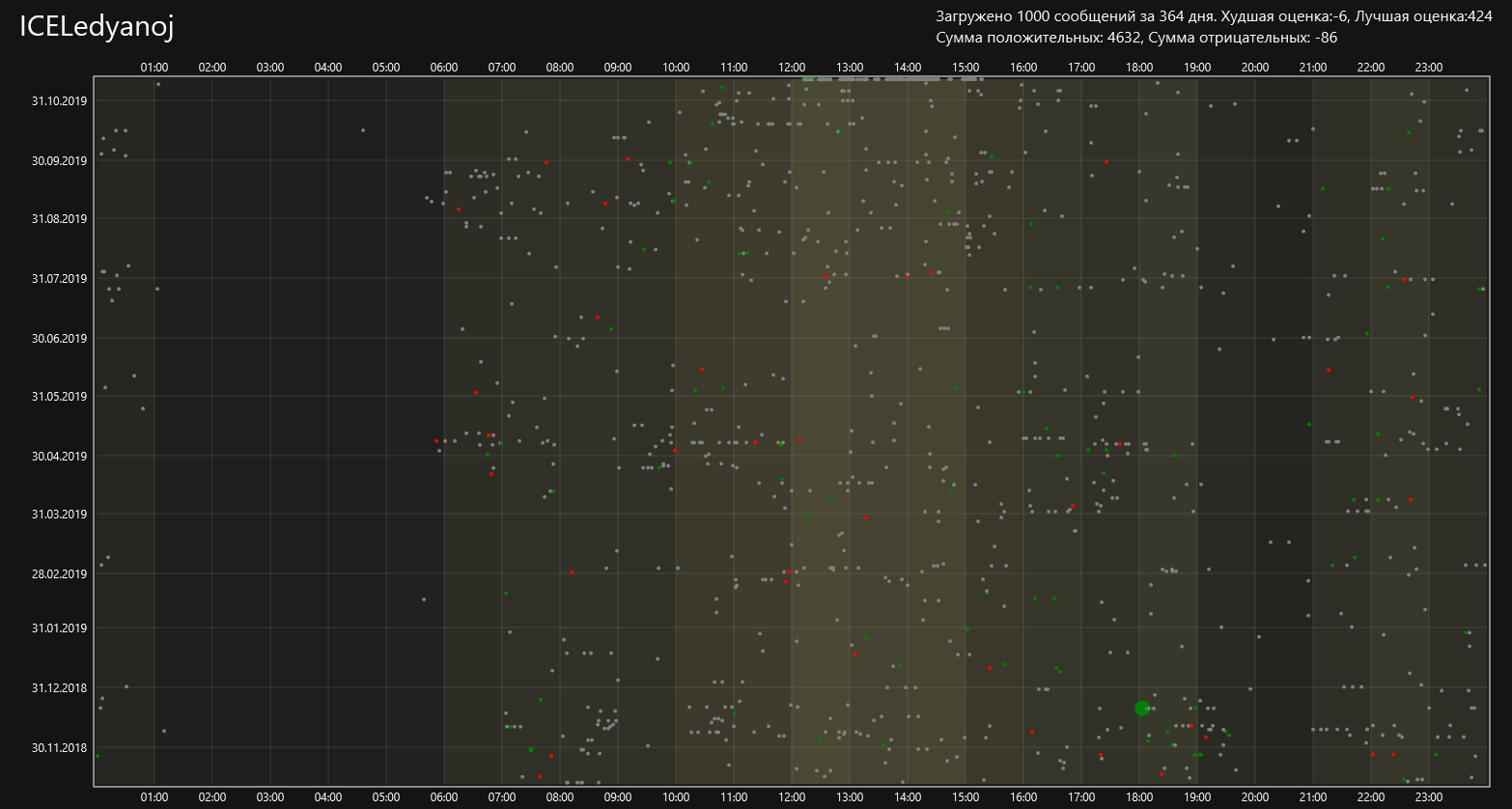The height and width of the screenshot is (809, 1512).
Task: Click 21:00 on the top time axis
Action: coord(1313,68)
